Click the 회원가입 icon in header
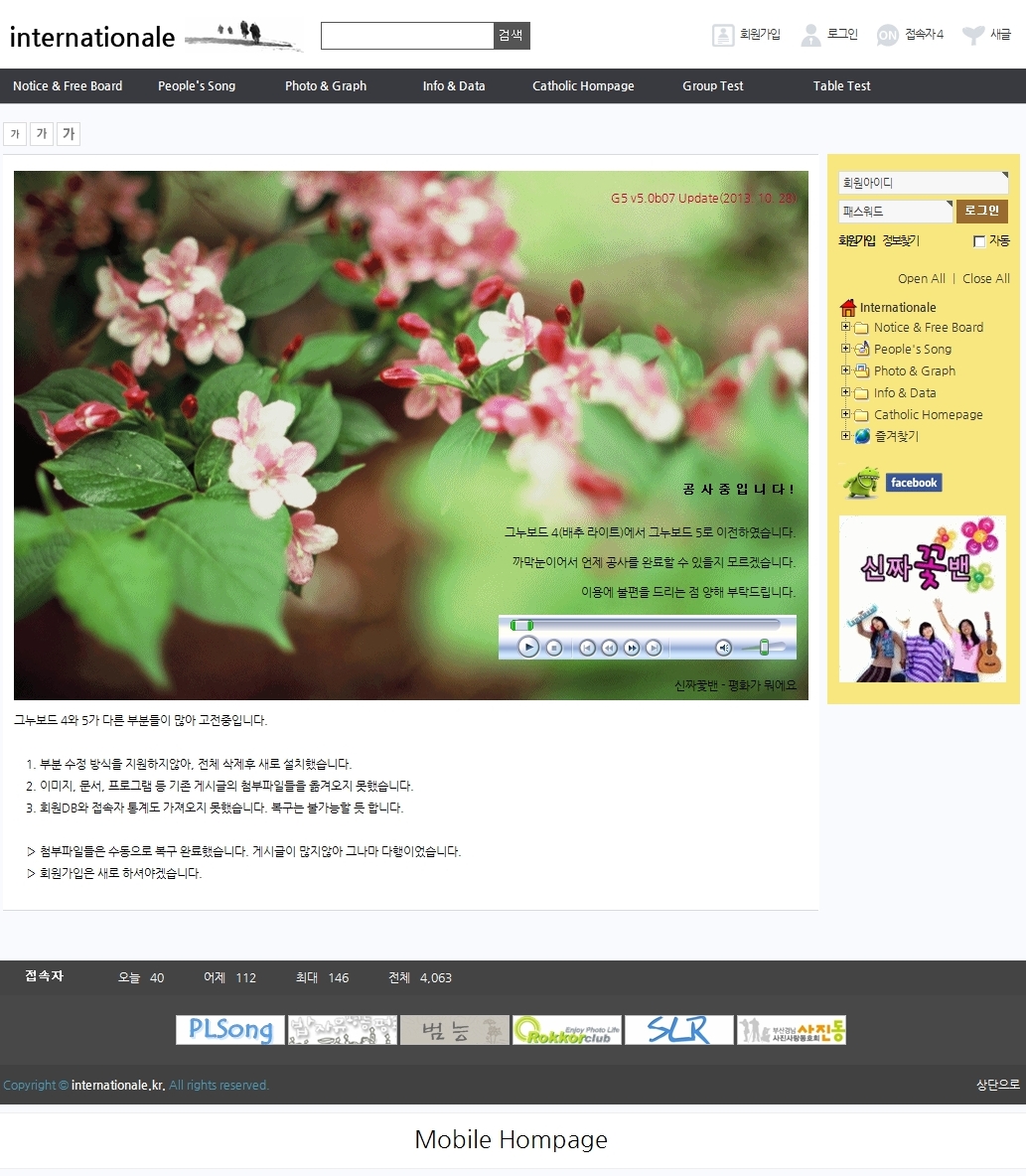This screenshot has height=1176, width=1026. (723, 35)
